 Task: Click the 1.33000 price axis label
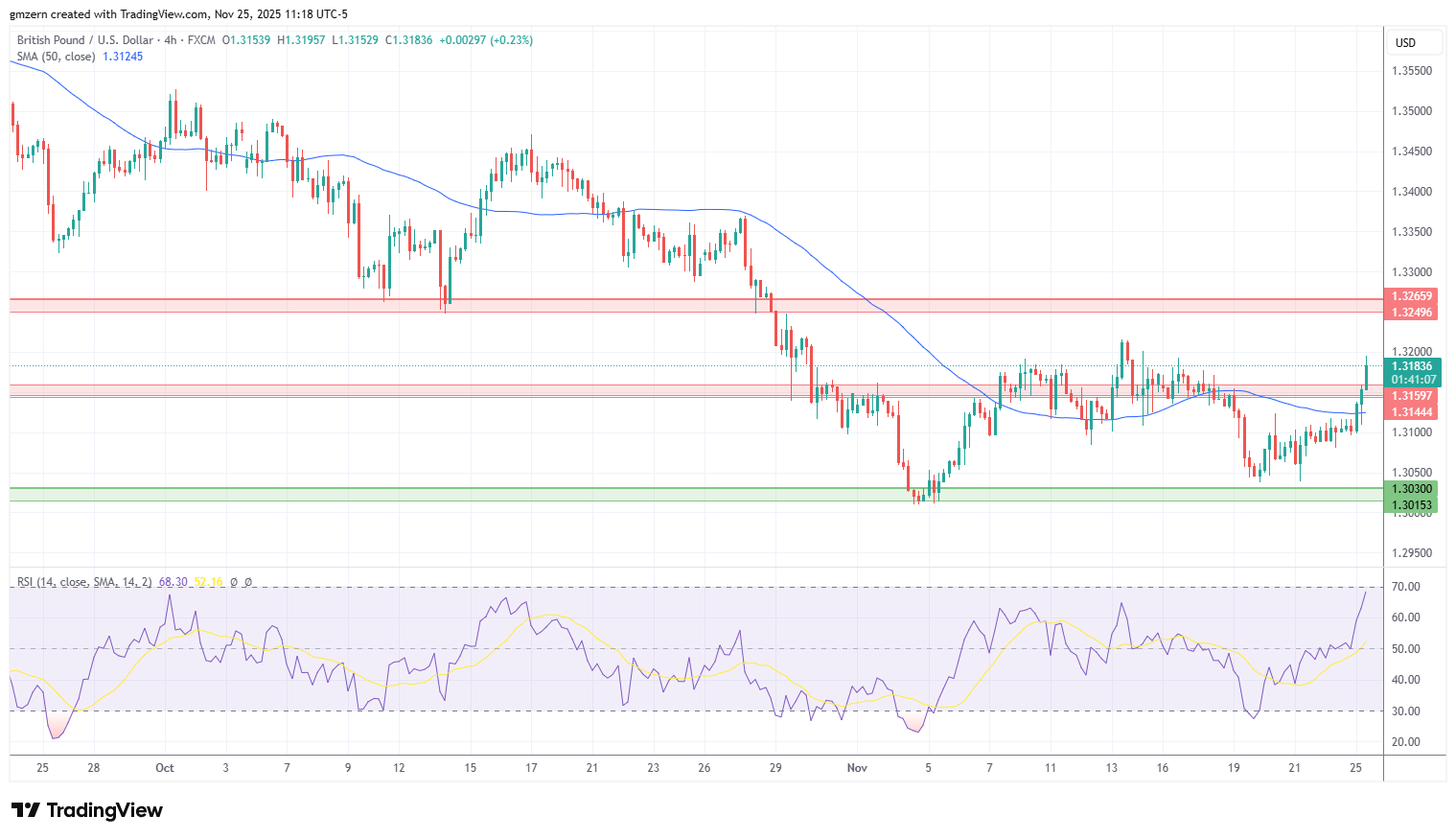[1412, 272]
